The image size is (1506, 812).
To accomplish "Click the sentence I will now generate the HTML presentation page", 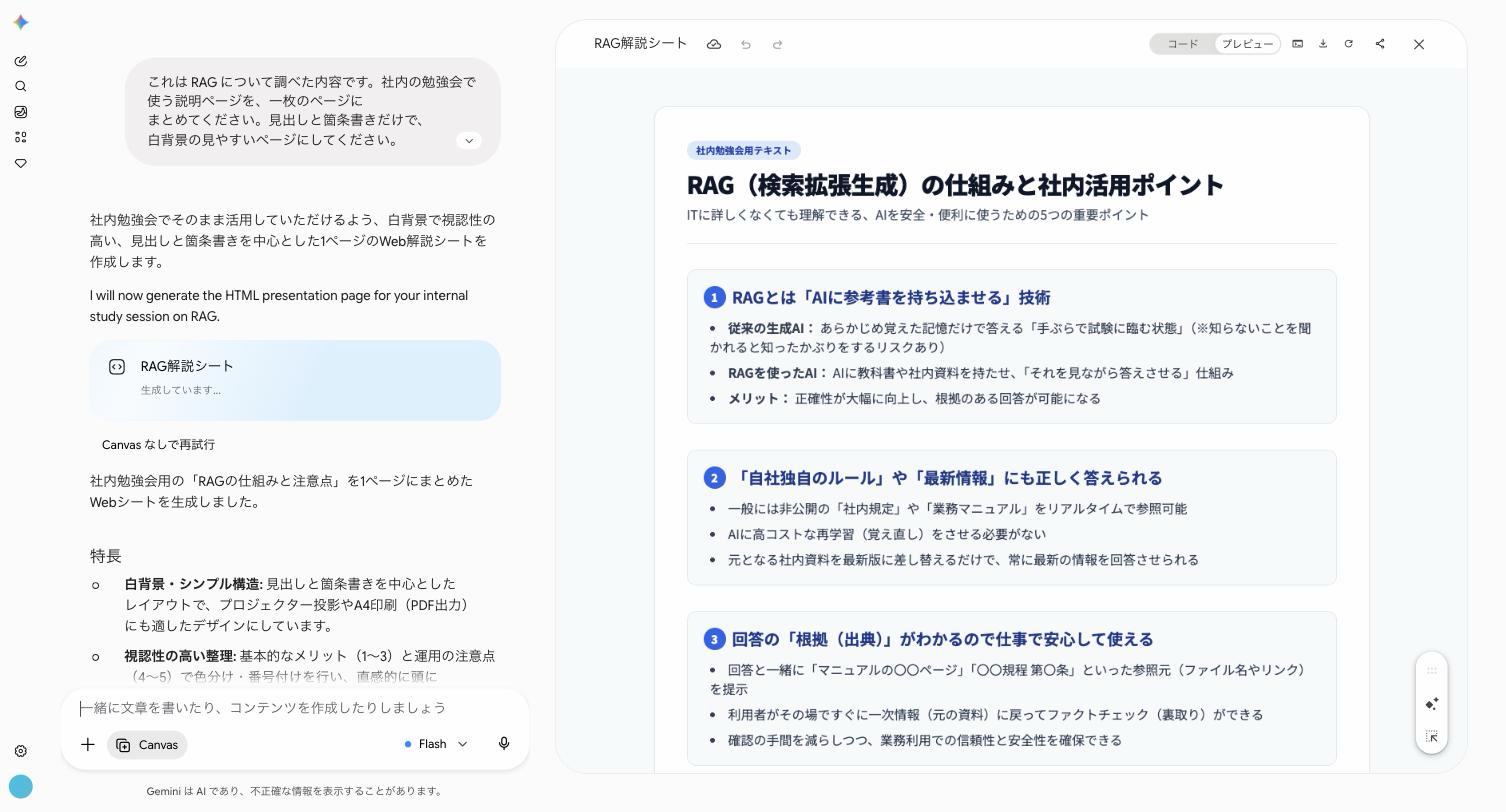I will coord(279,306).
